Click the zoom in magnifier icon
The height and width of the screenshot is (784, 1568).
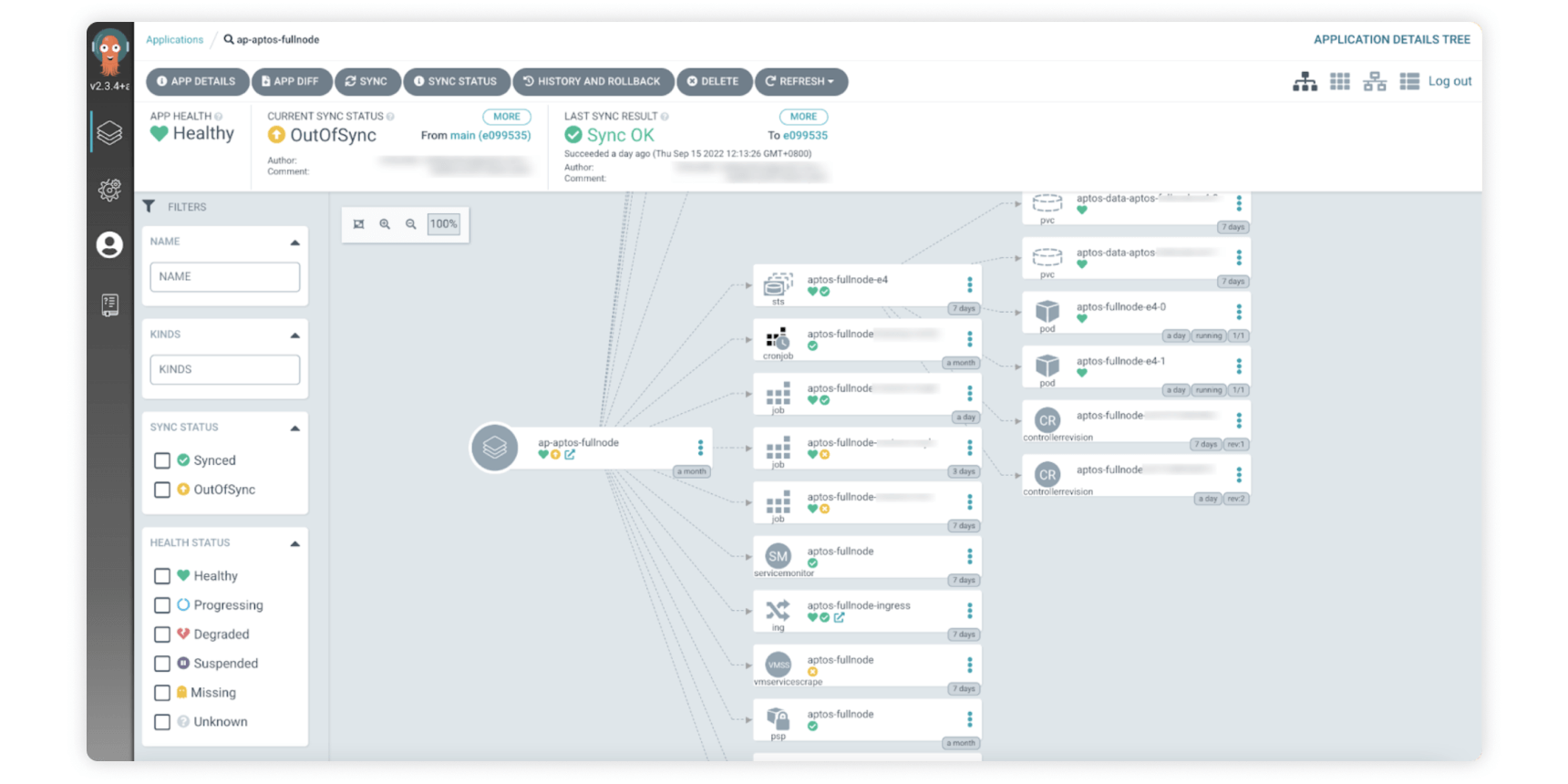[x=385, y=224]
